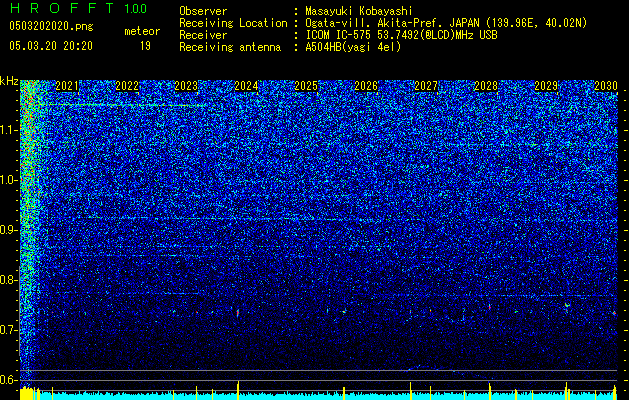Click the A504HB(yagi 4el) antenna text
This screenshot has height=400, width=629.
(x=353, y=47)
